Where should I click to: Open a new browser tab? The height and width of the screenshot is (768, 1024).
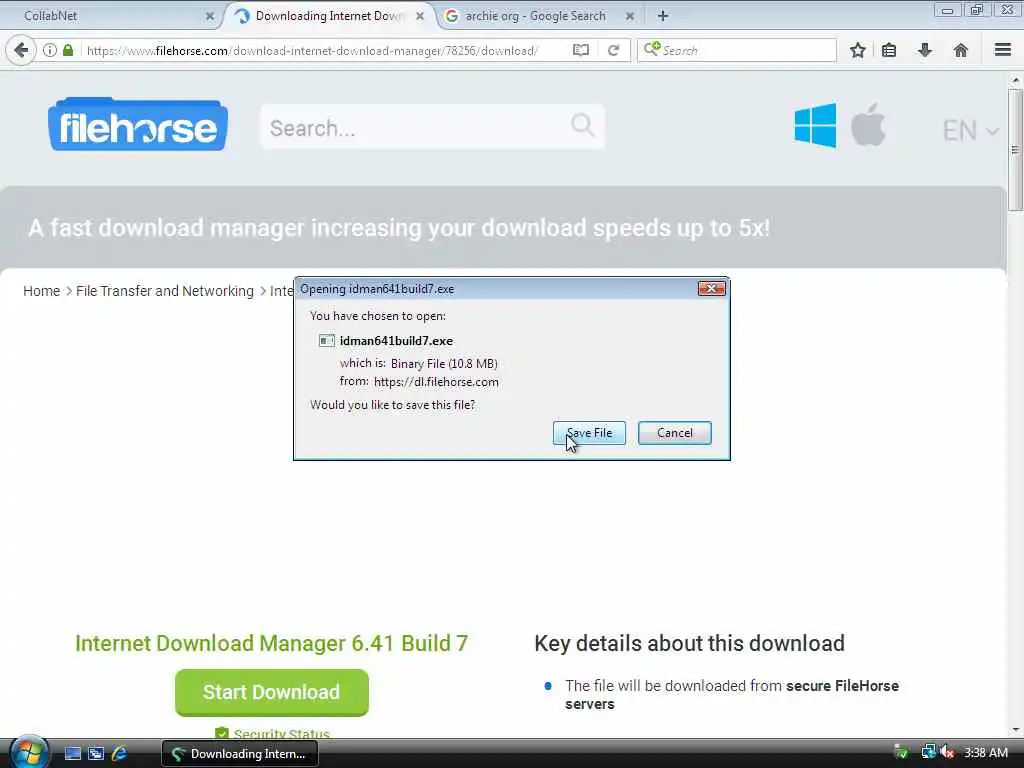(663, 16)
